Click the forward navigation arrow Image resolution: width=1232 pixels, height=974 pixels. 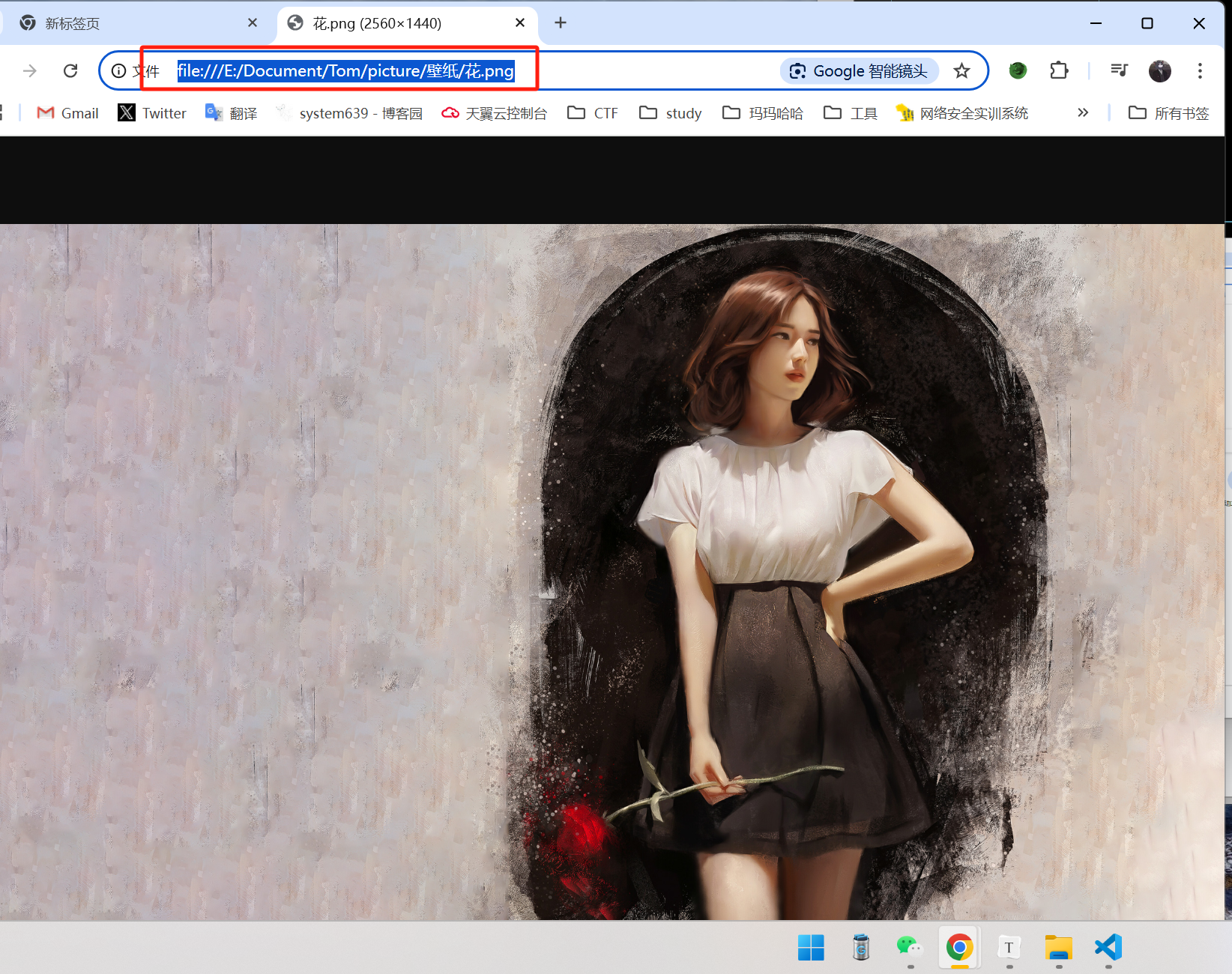30,71
